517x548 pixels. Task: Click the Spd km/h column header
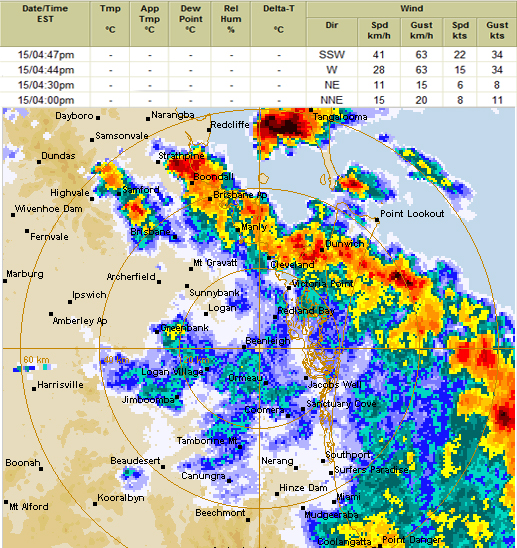coord(379,32)
